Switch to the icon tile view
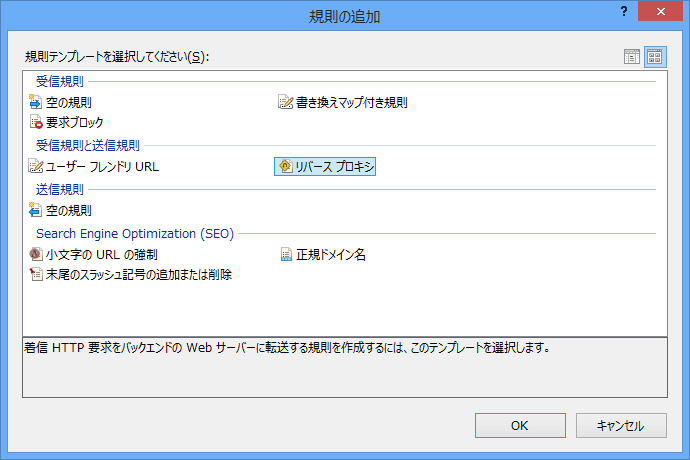 click(655, 57)
